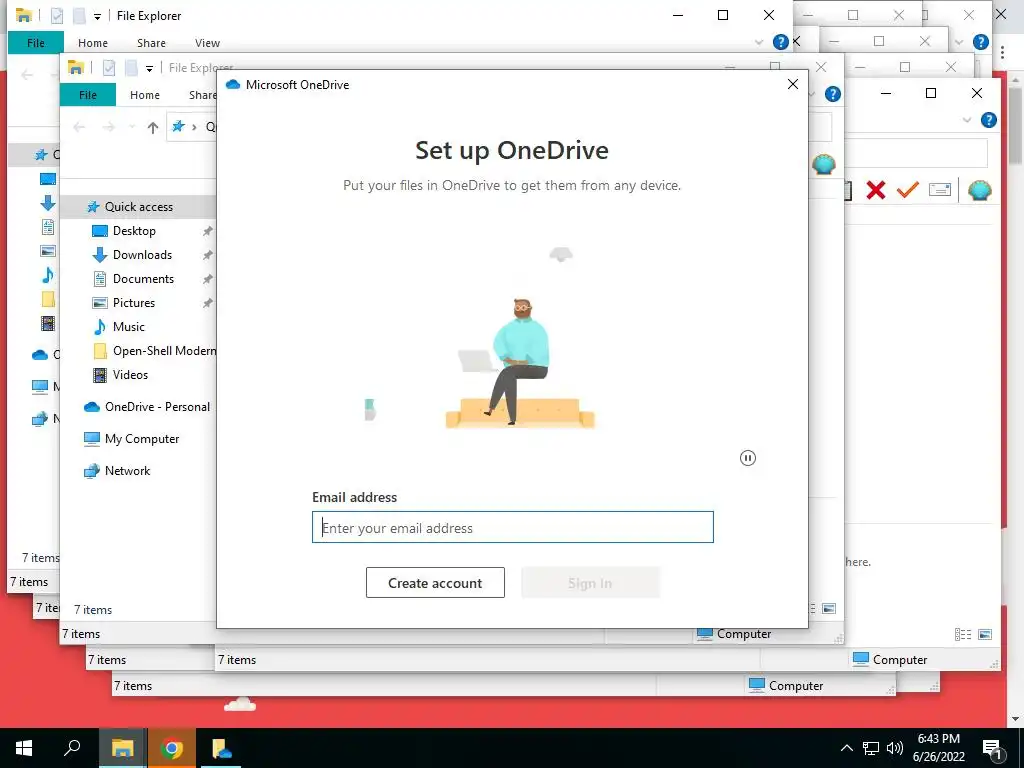The width and height of the screenshot is (1024, 768).
Task: Select My Computer in navigation pane
Action: click(x=142, y=439)
